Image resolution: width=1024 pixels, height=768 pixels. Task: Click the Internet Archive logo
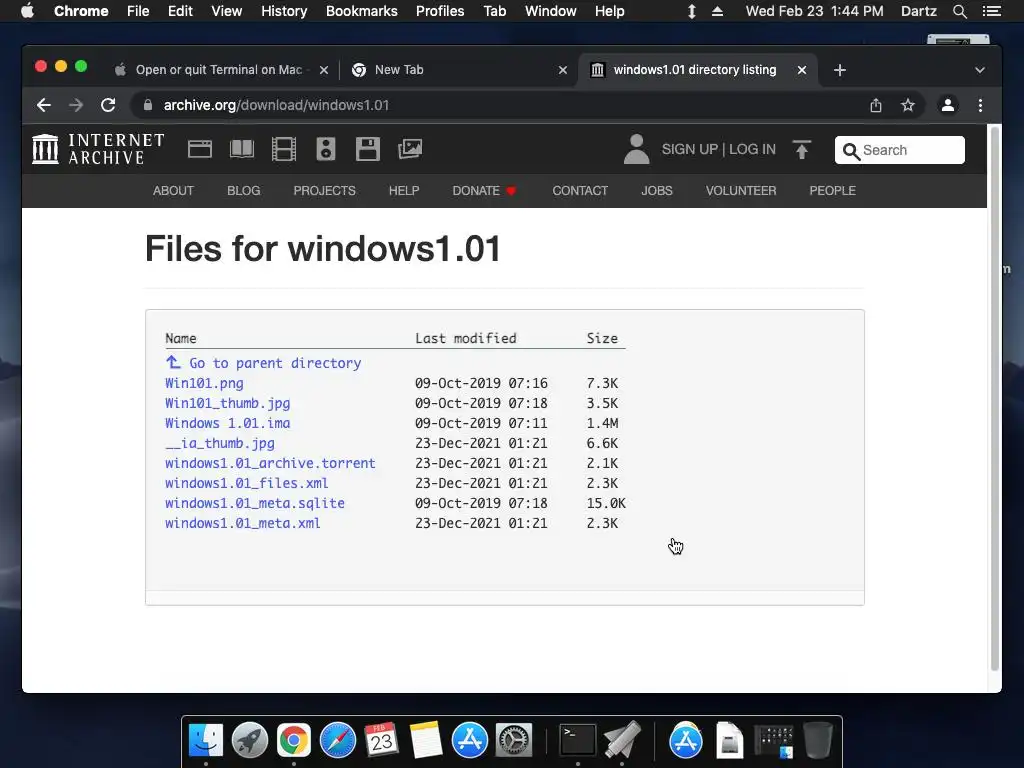98,149
